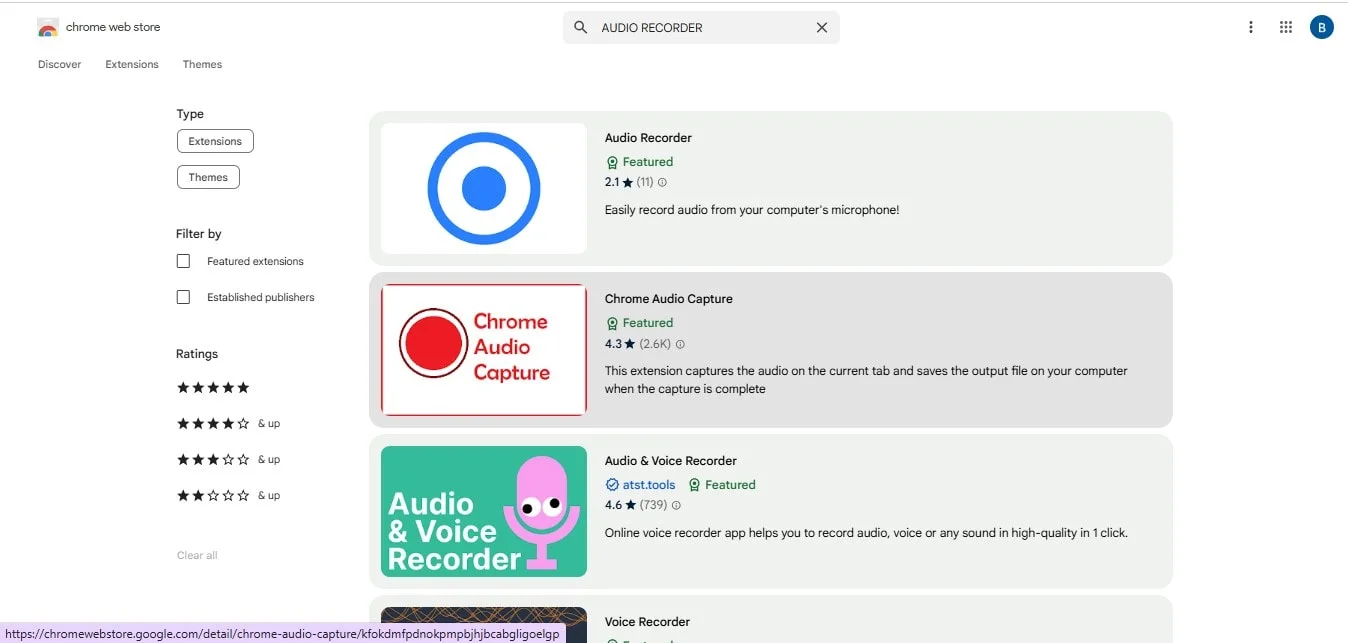Filter by two stars & up
Screen dimensions: 1348x643
pyautogui.click(x=228, y=496)
